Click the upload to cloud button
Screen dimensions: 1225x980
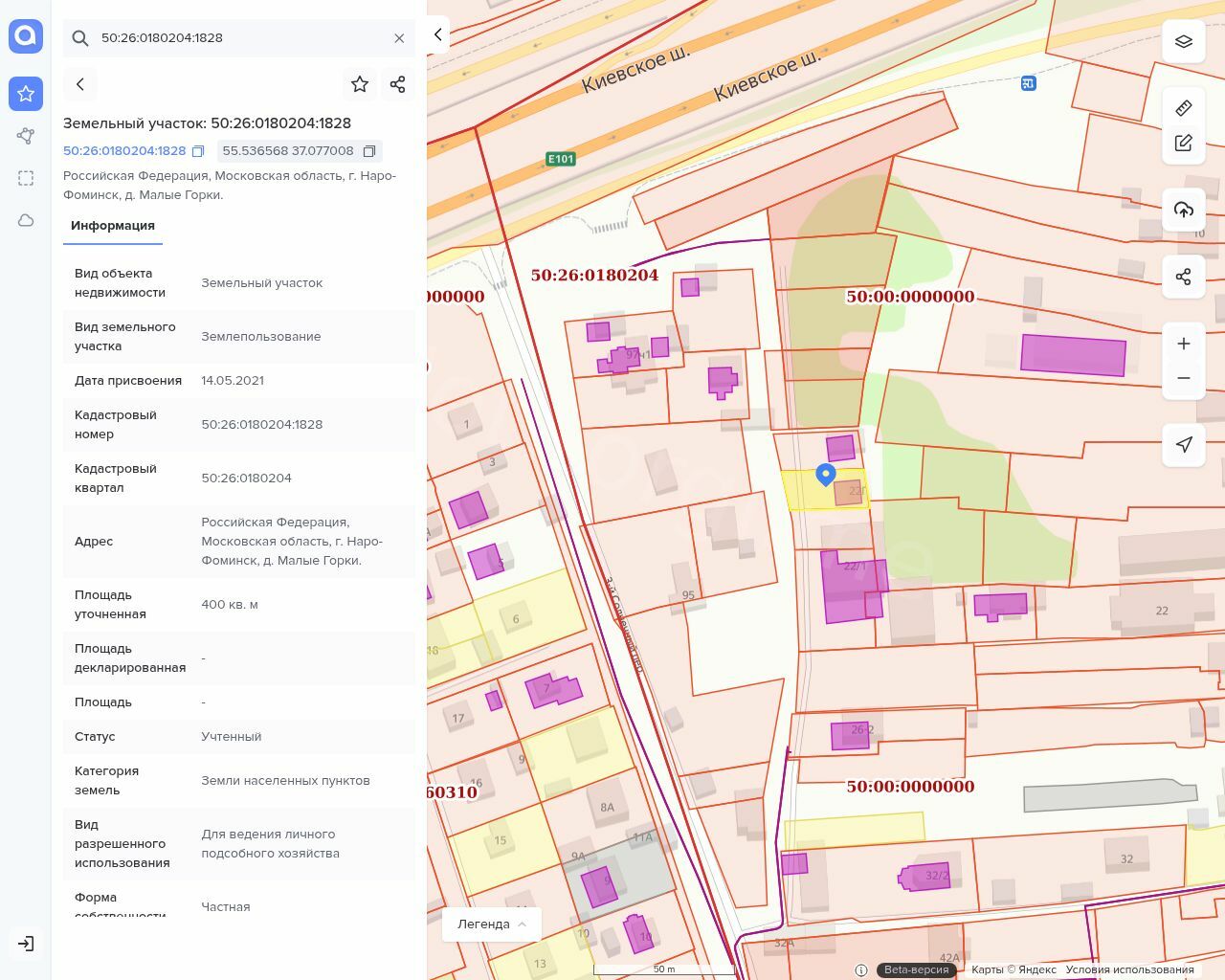click(x=1184, y=210)
